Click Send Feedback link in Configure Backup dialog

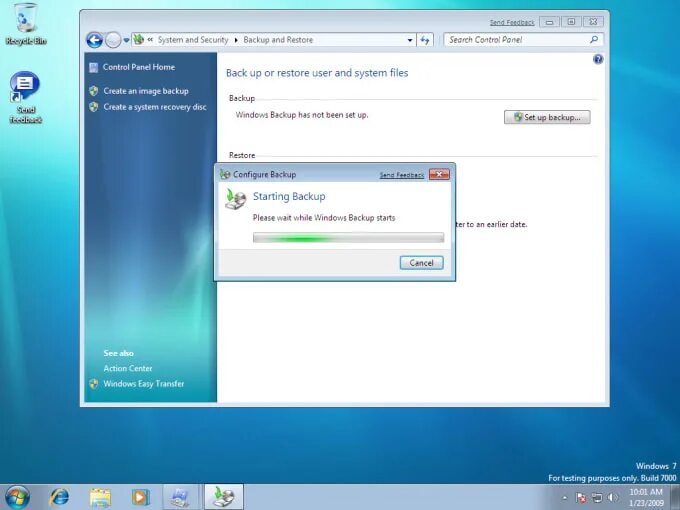click(402, 175)
